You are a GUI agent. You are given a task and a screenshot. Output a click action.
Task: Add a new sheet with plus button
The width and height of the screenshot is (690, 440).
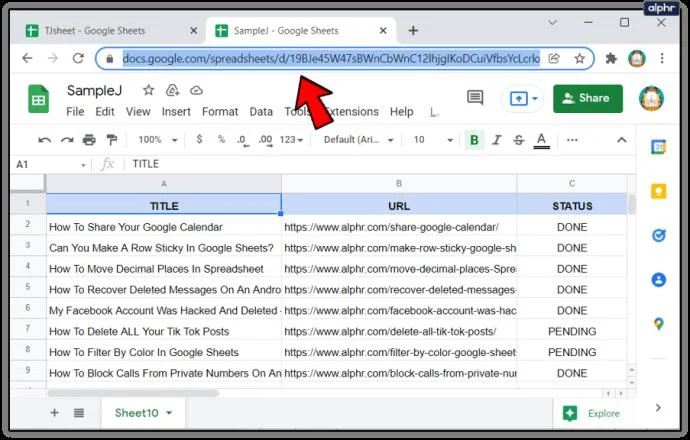coord(55,413)
